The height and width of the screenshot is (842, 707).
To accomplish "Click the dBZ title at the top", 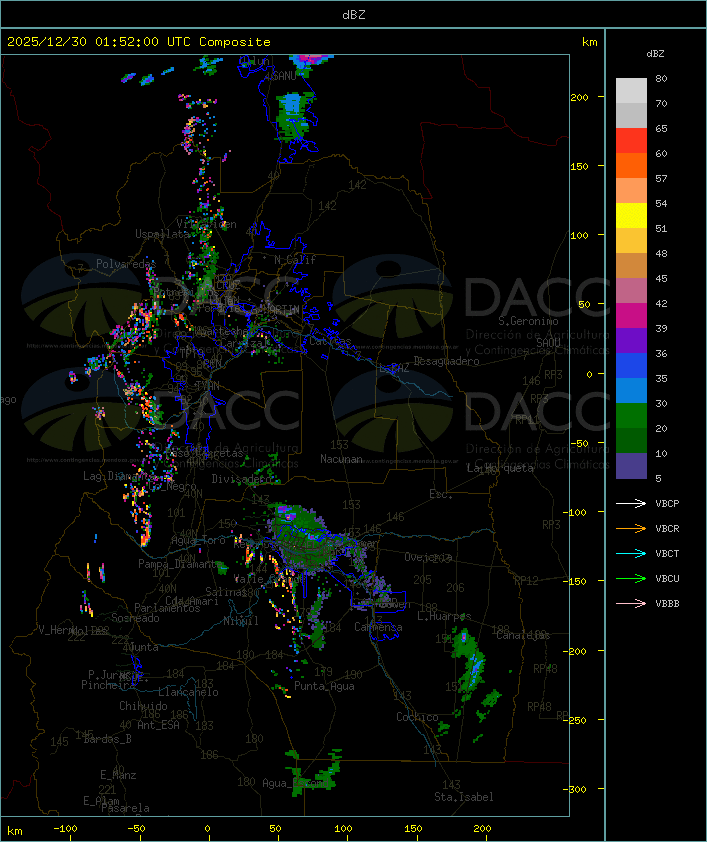I will click(354, 14).
